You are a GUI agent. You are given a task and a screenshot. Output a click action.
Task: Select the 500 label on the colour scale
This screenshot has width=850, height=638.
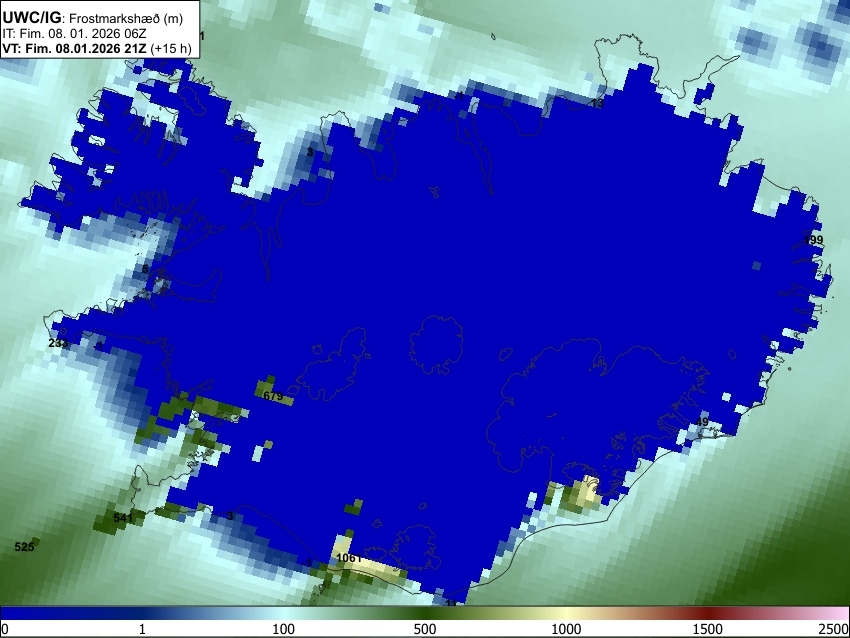[x=425, y=629]
